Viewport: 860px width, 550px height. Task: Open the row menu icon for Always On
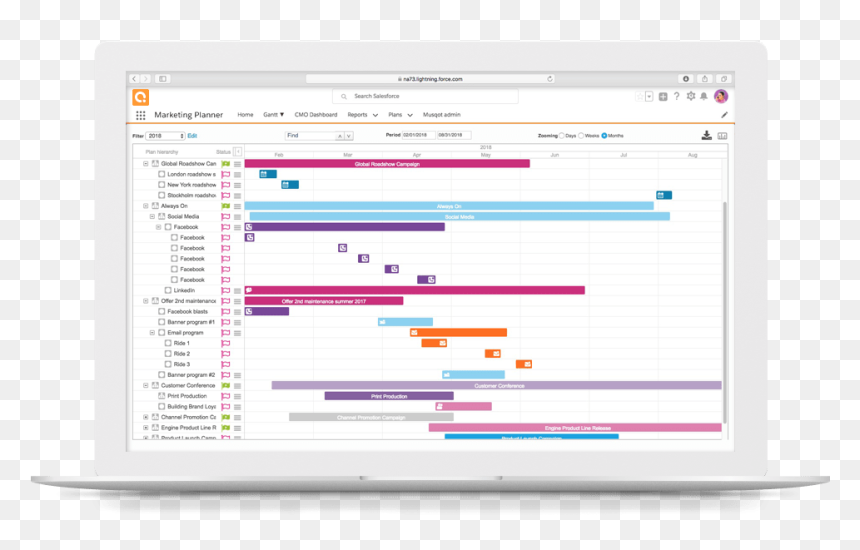tap(237, 206)
